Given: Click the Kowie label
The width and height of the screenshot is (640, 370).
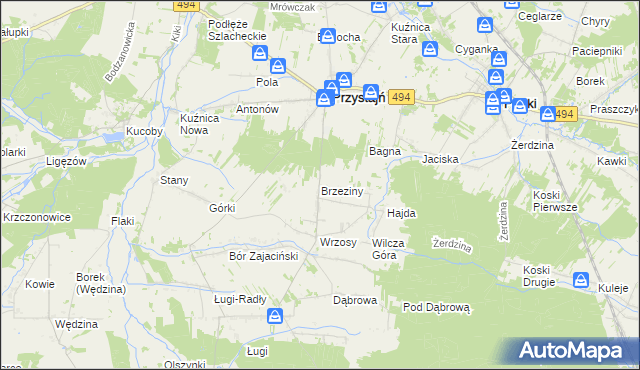Looking at the screenshot, I should pos(40,284).
